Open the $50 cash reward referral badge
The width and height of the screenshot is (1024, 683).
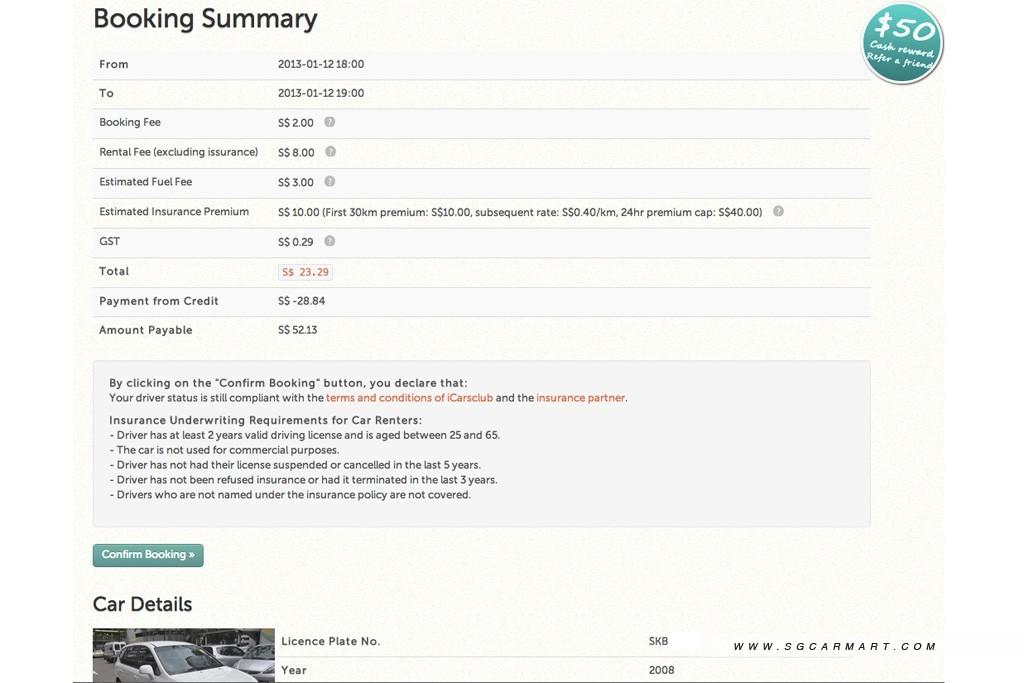[902, 44]
